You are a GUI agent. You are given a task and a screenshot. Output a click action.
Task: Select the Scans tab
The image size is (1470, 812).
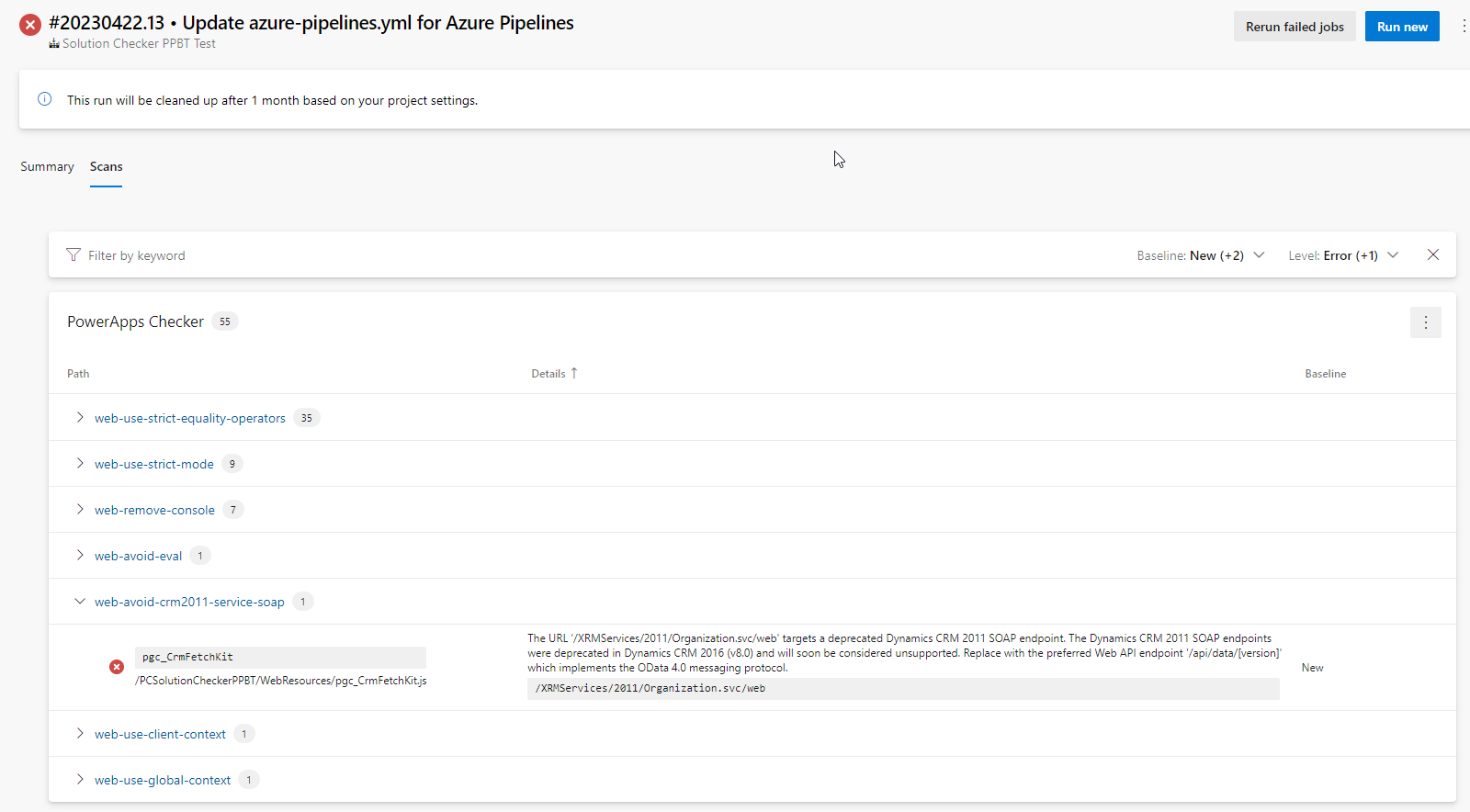pos(106,166)
